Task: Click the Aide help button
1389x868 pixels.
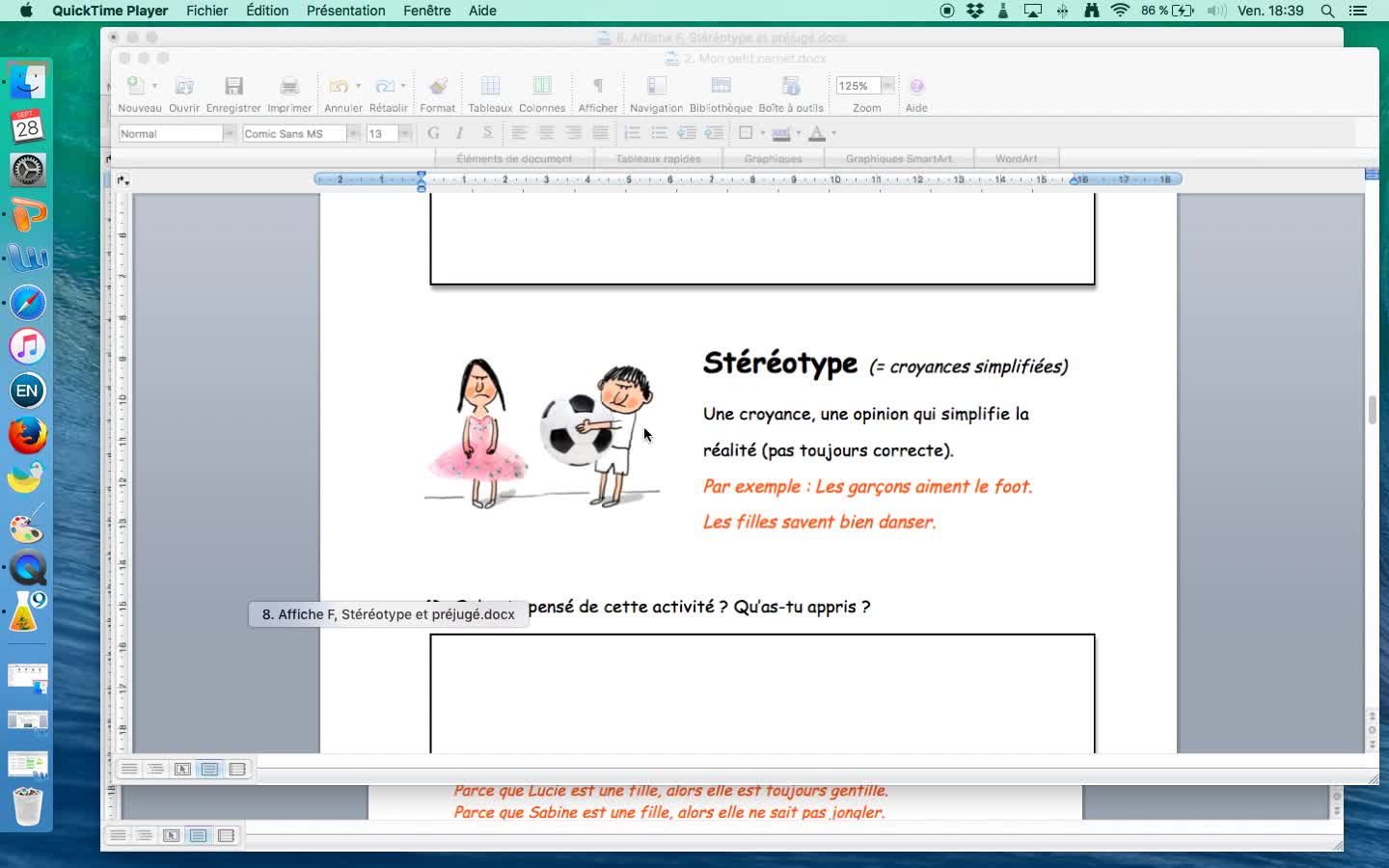Action: click(916, 87)
